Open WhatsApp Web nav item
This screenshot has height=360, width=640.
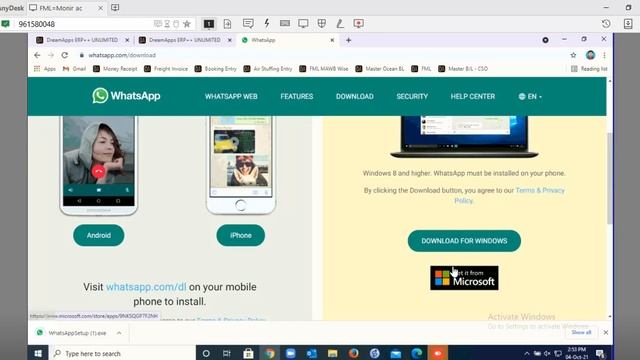(x=231, y=97)
